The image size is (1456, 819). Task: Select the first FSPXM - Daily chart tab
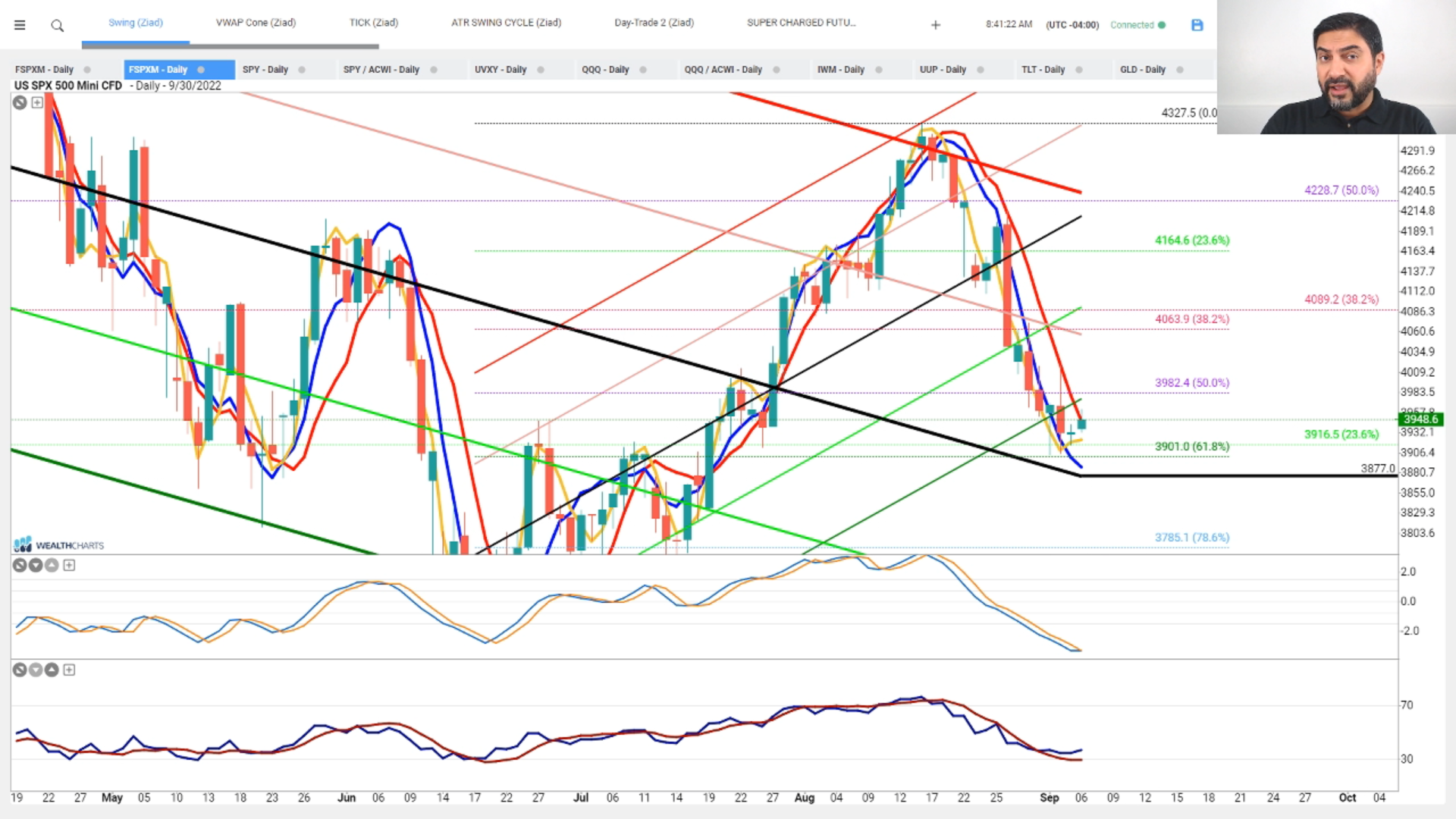(x=44, y=70)
